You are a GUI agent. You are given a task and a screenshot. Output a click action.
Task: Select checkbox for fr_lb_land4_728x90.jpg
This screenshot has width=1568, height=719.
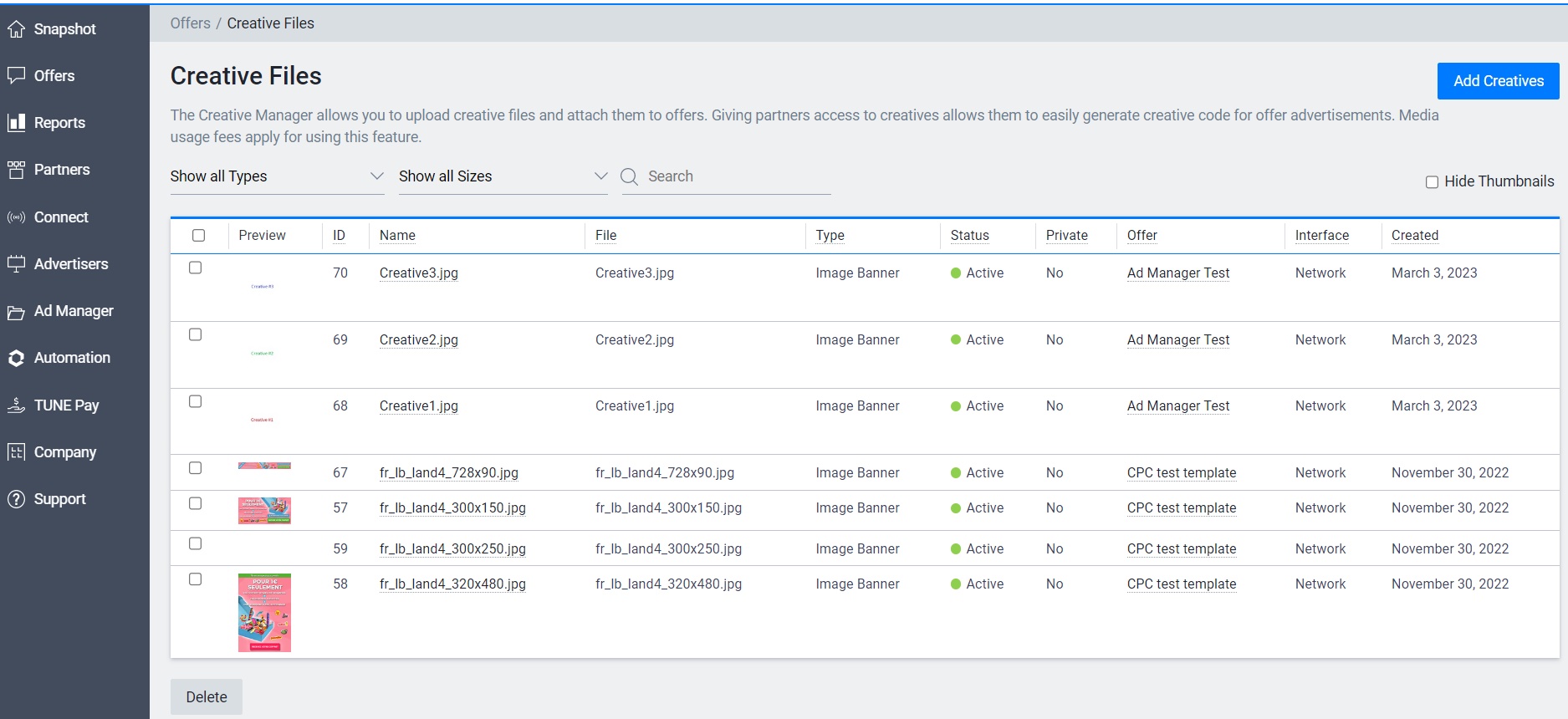pos(195,468)
